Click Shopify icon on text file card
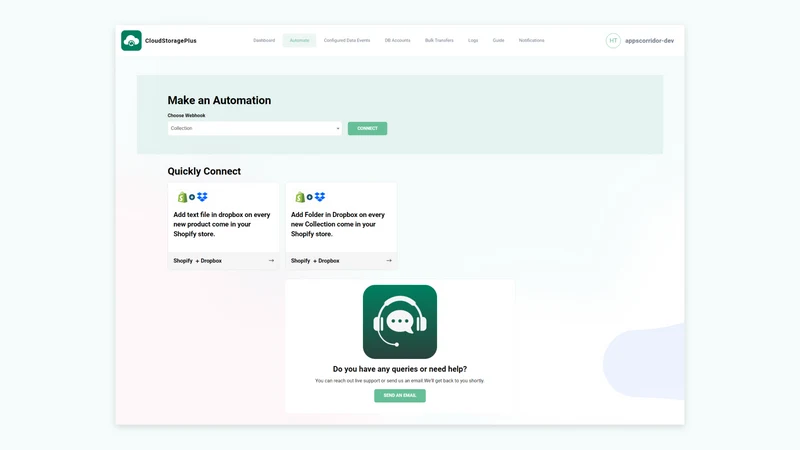Screen dimensions: 800x450 (182, 197)
